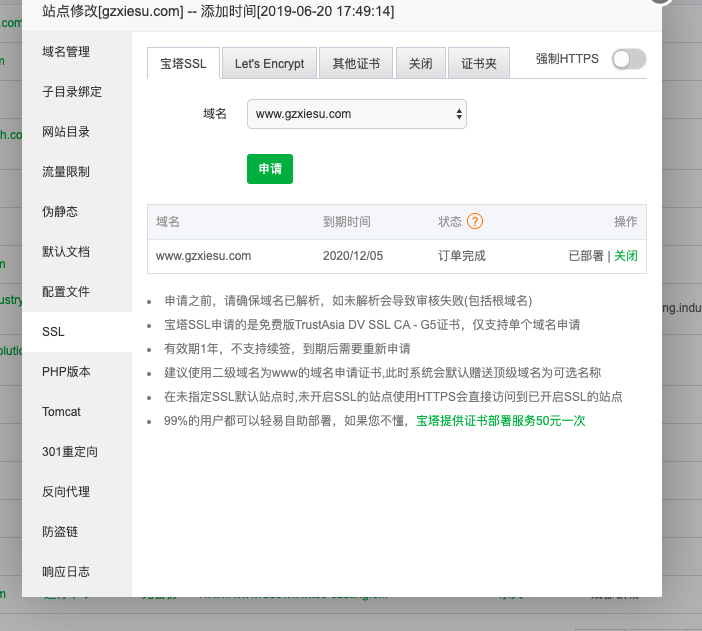702x631 pixels.
Task: Click the note about TrustAsia DV SSL CA
Action: 372,325
